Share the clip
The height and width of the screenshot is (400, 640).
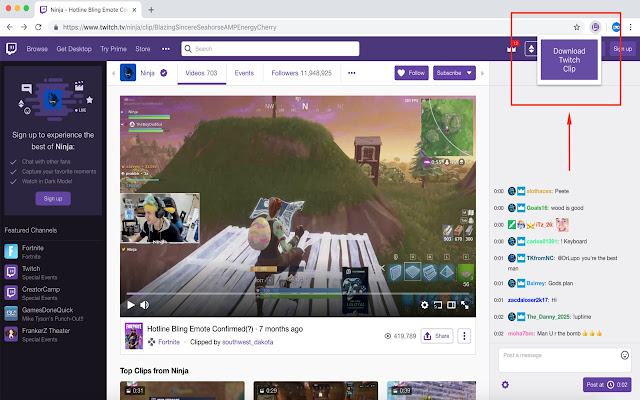tap(437, 336)
